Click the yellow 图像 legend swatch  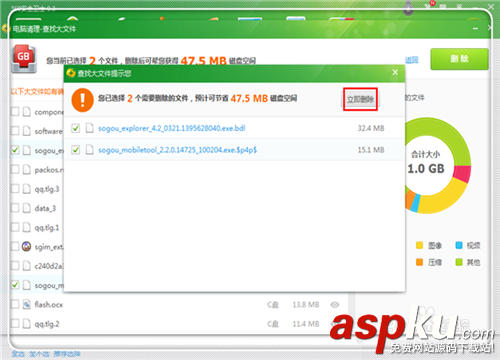[419, 245]
